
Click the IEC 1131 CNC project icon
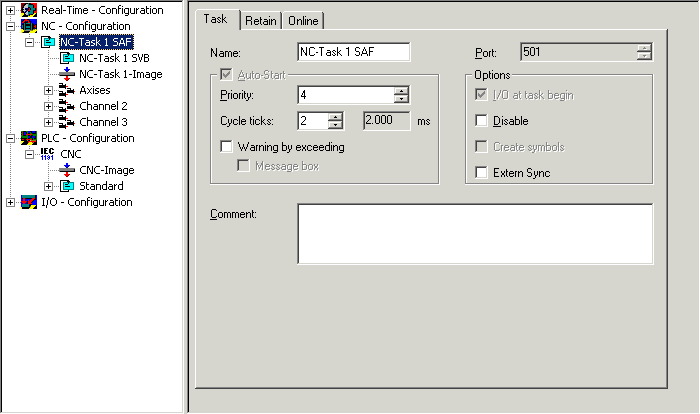click(47, 154)
